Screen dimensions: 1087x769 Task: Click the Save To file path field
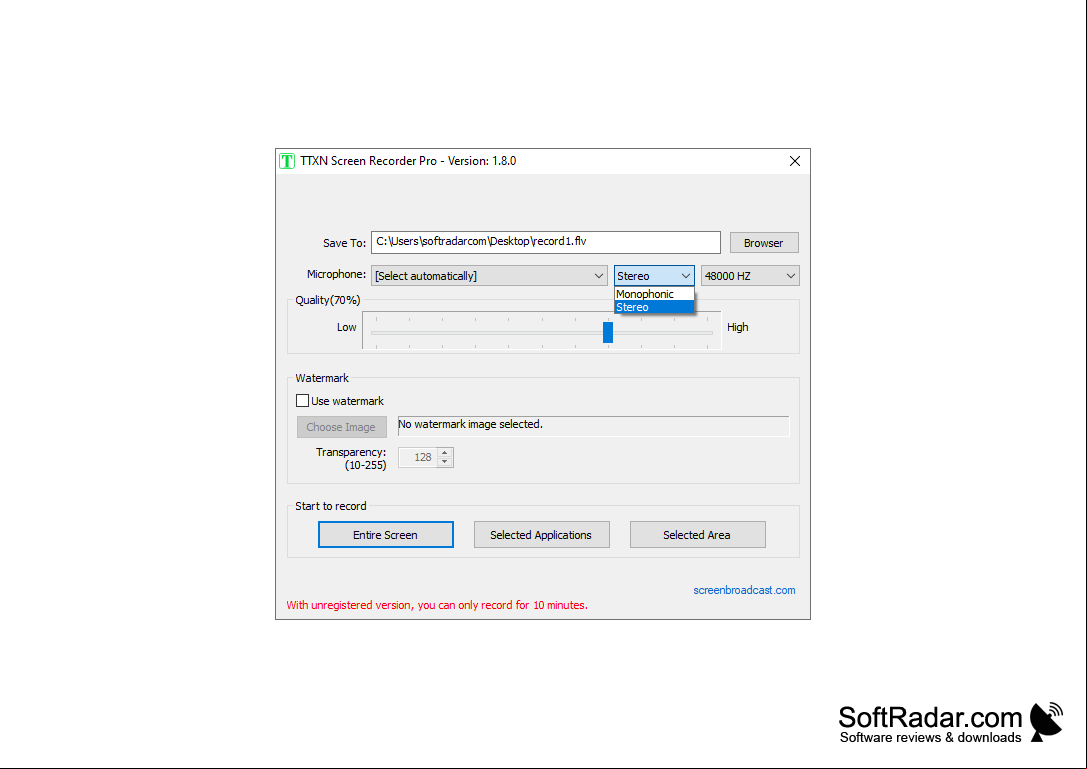coord(546,242)
